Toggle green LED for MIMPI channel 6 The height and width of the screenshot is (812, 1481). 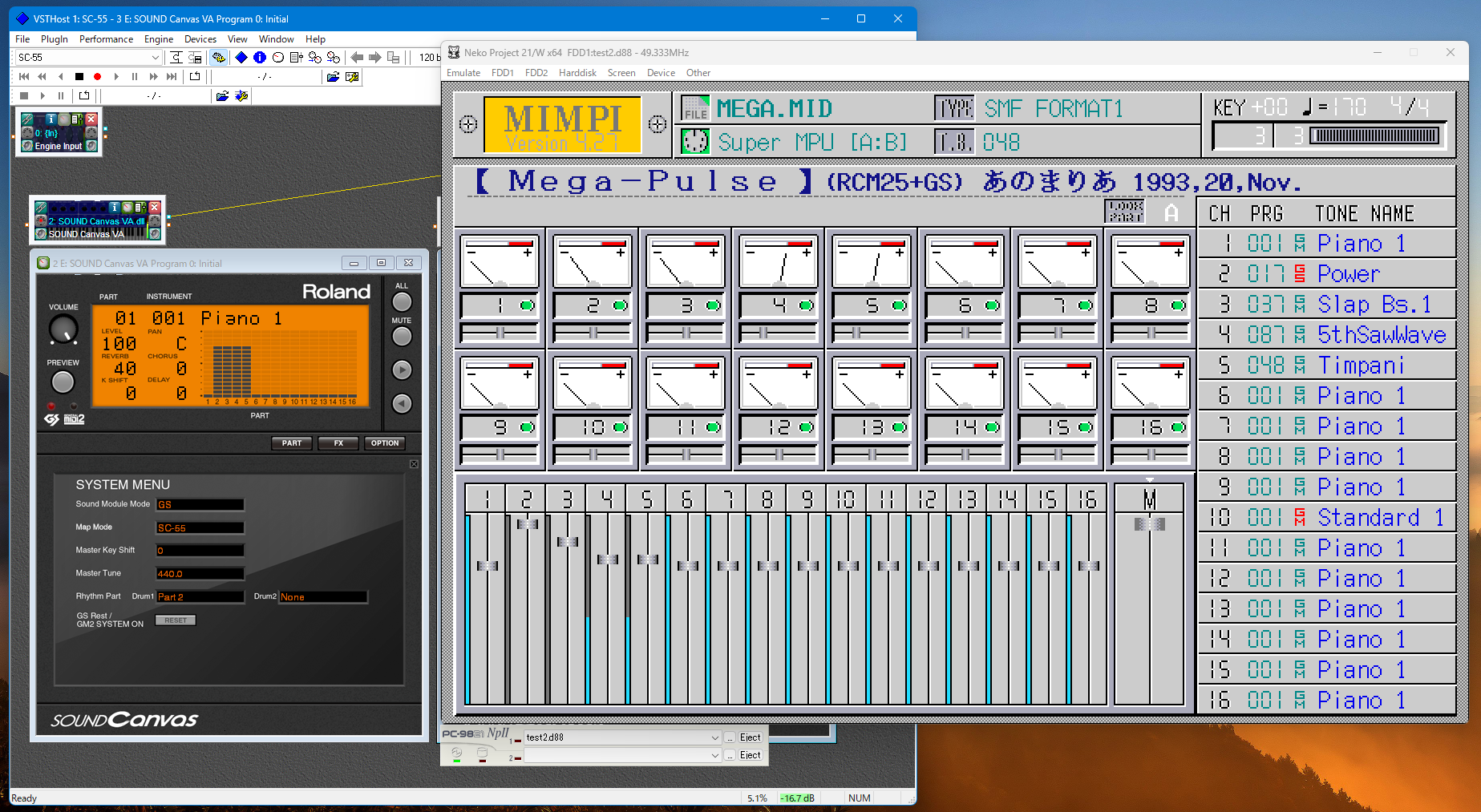992,305
